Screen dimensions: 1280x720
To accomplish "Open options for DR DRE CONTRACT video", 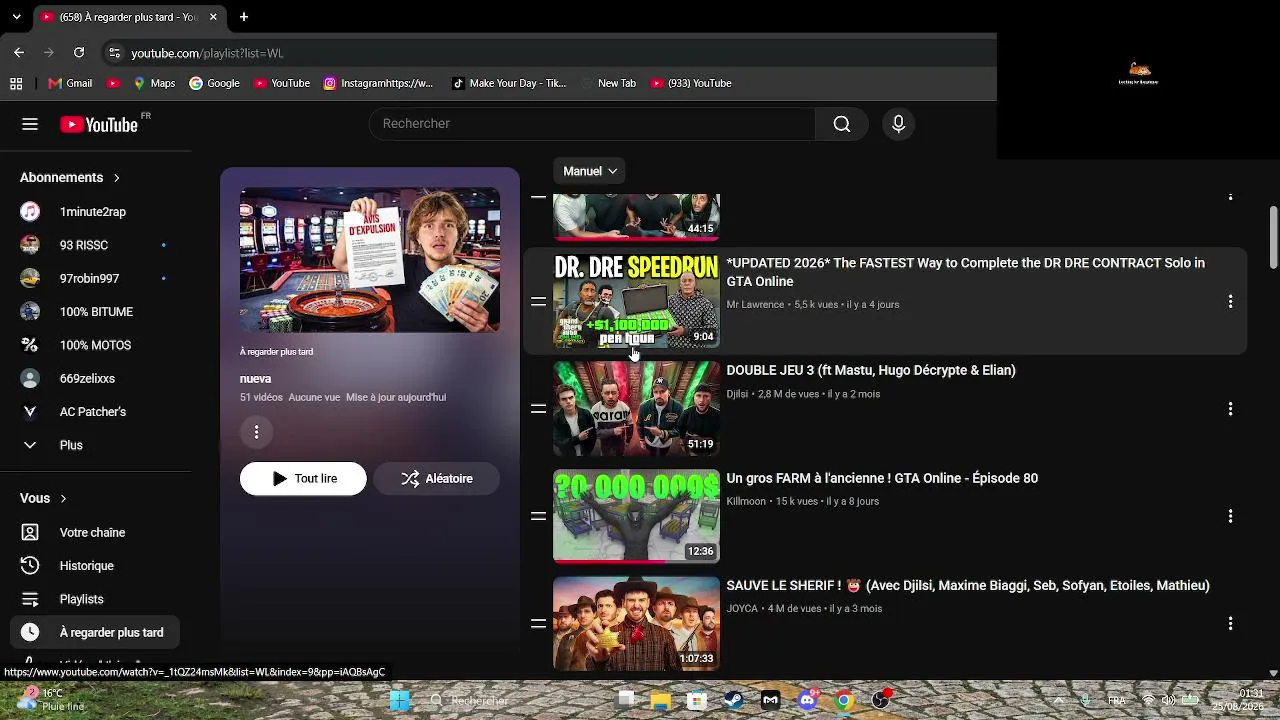I will [x=1230, y=301].
